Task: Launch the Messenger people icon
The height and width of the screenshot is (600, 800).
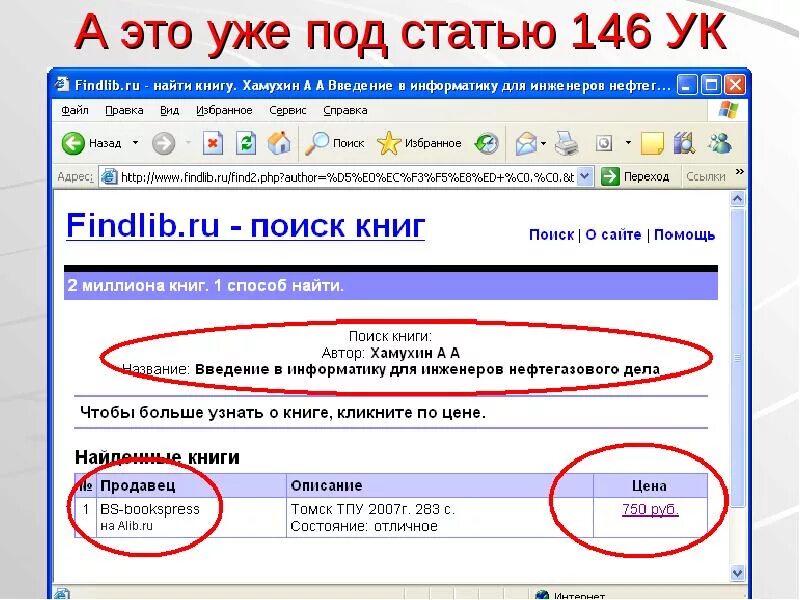Action: point(720,143)
